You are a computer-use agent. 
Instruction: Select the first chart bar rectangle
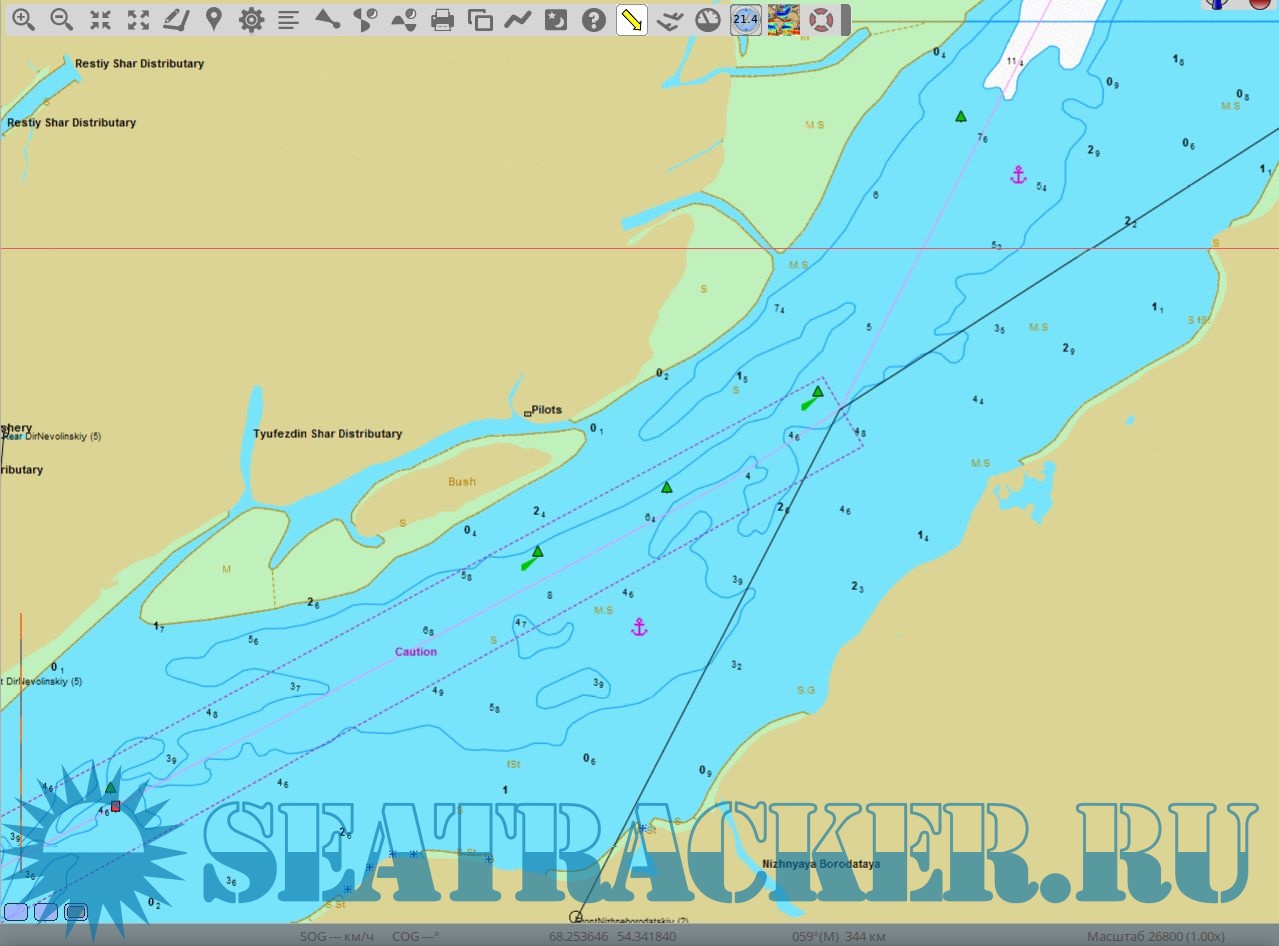tap(15, 912)
